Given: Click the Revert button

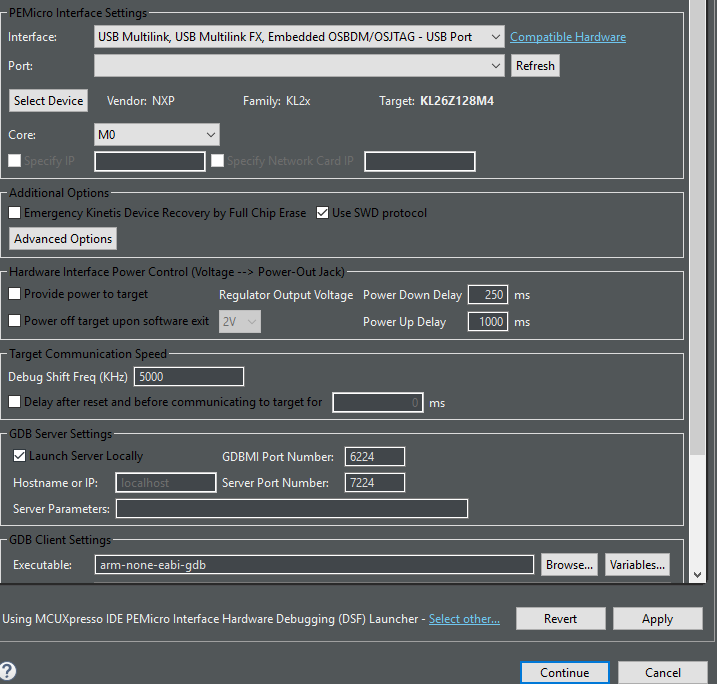Looking at the screenshot, I should click(561, 619).
